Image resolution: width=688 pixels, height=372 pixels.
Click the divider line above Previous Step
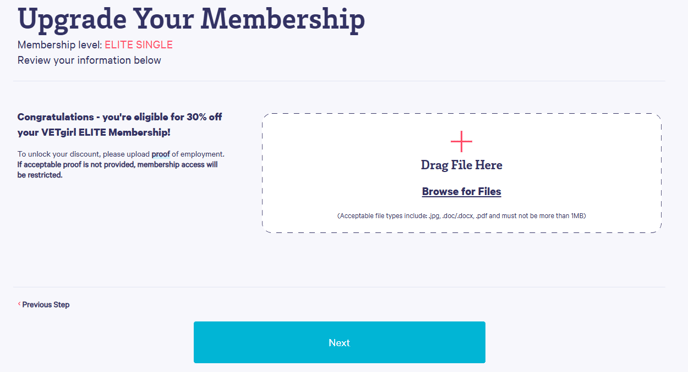[x=339, y=287]
